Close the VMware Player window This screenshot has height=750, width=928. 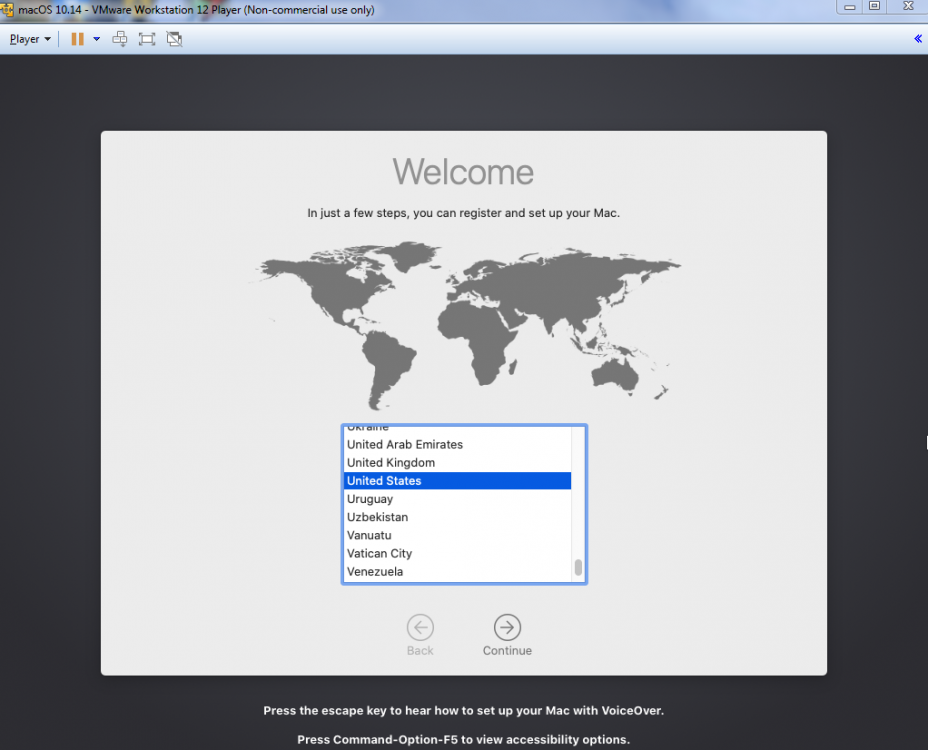[x=908, y=7]
